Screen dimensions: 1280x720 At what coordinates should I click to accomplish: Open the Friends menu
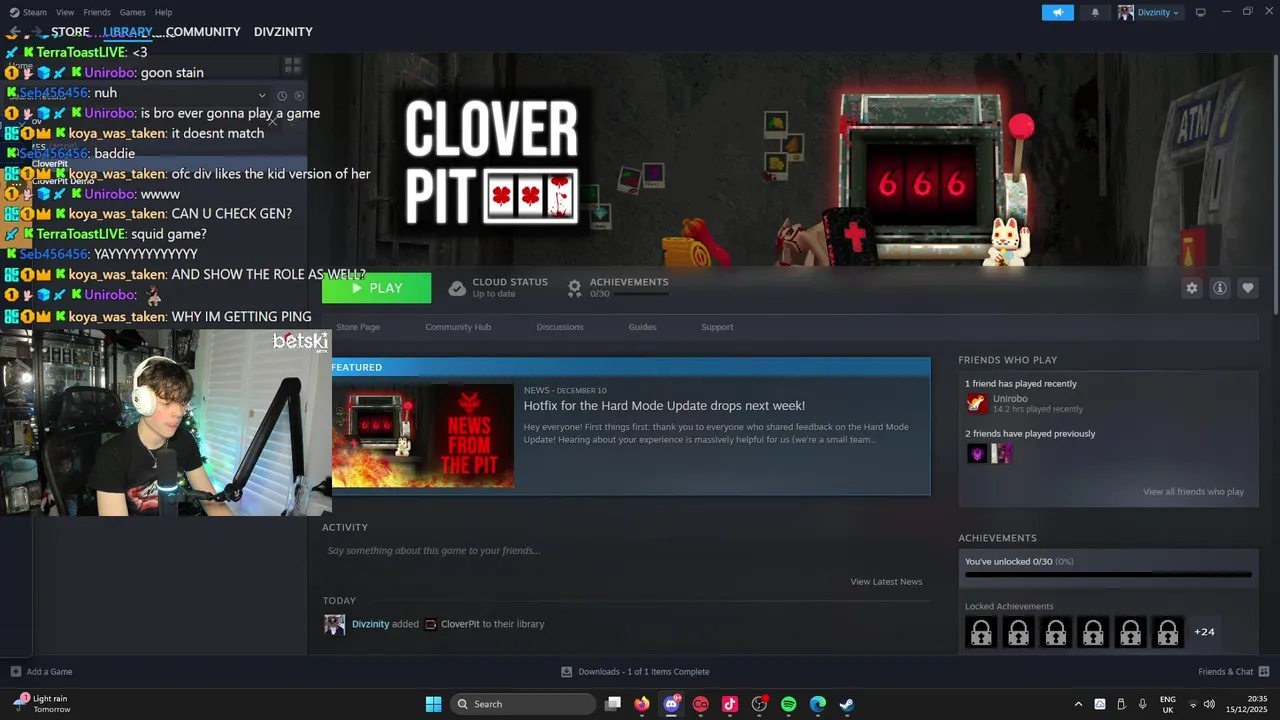point(97,12)
